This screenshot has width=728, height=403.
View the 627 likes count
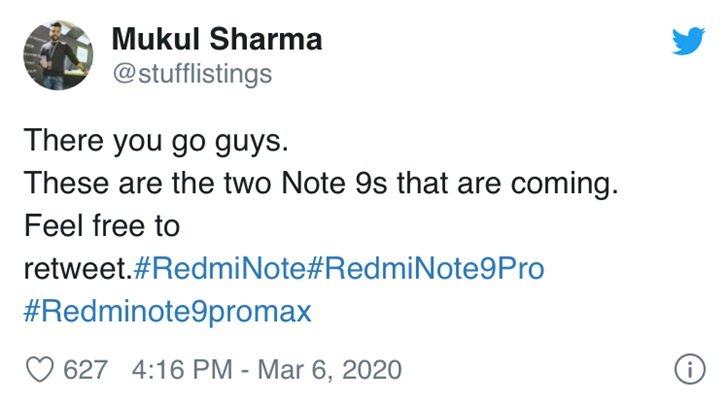tap(85, 369)
